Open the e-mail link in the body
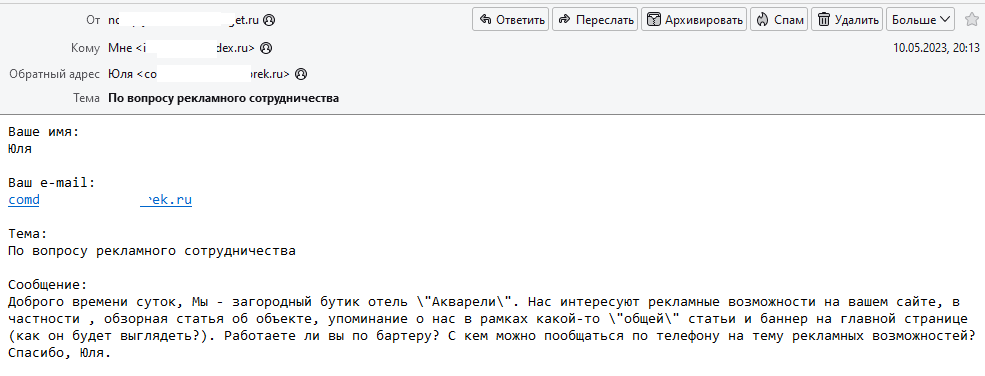 click(100, 200)
